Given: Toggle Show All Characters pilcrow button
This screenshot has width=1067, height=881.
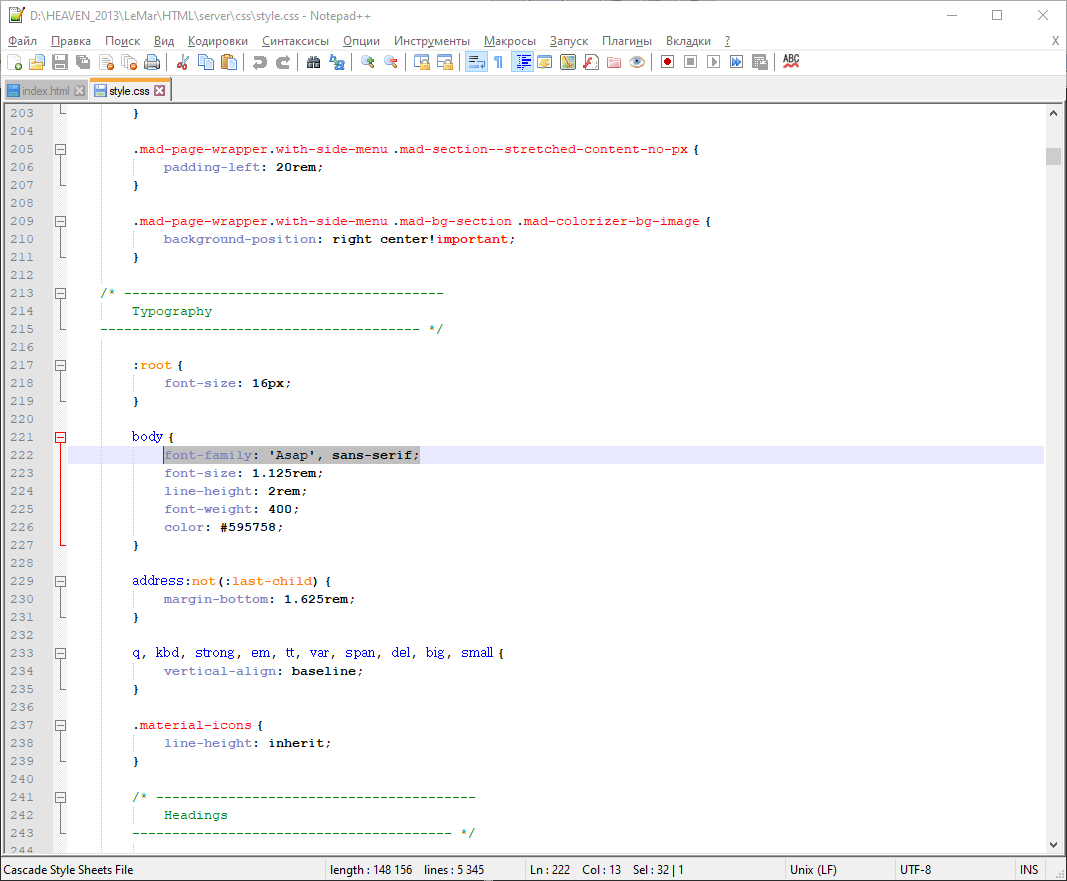Looking at the screenshot, I should pyautogui.click(x=498, y=62).
